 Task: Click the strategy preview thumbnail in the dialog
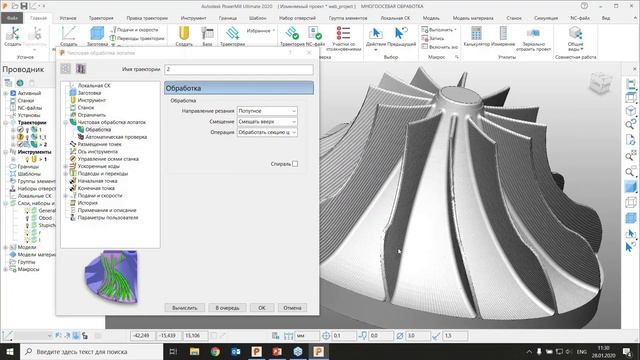click(111, 277)
